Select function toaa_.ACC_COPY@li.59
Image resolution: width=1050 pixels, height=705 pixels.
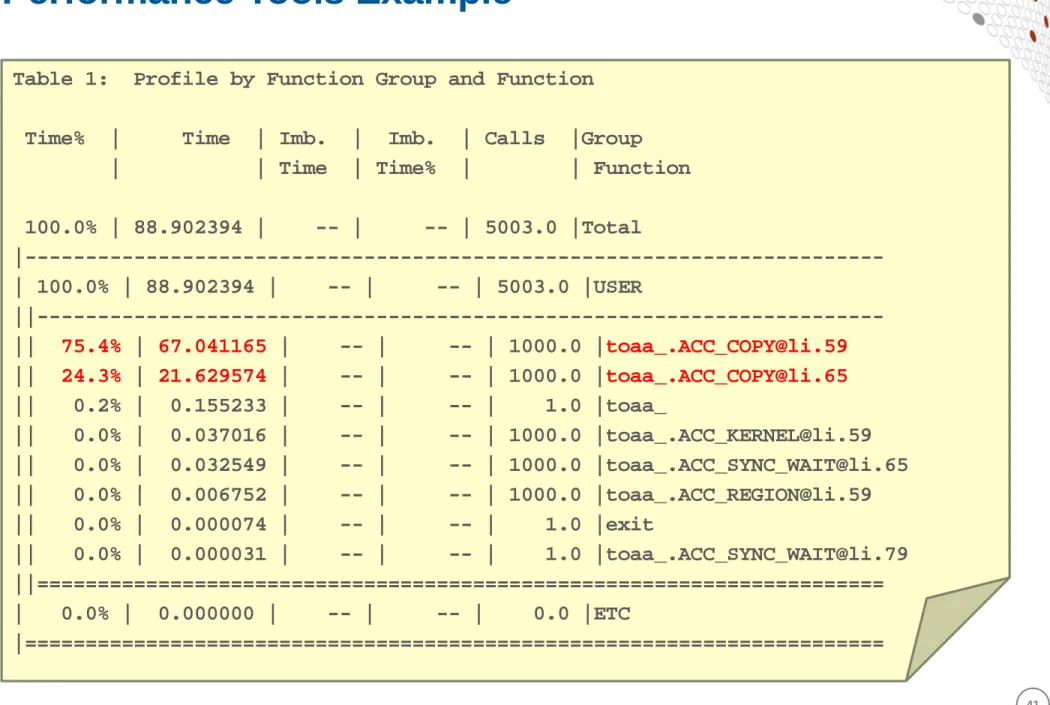pos(727,346)
